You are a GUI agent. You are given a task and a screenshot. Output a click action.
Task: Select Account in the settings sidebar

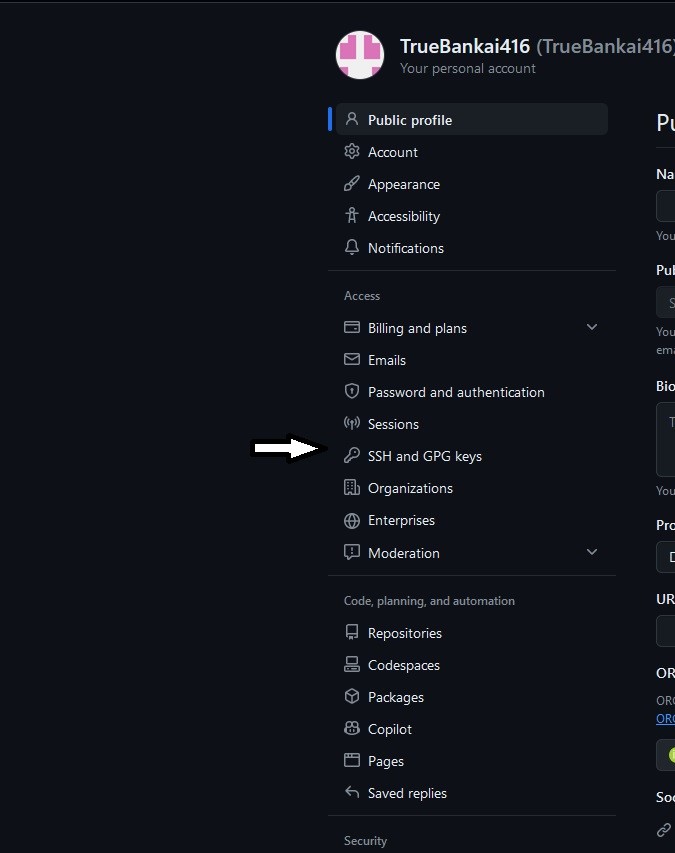point(392,151)
